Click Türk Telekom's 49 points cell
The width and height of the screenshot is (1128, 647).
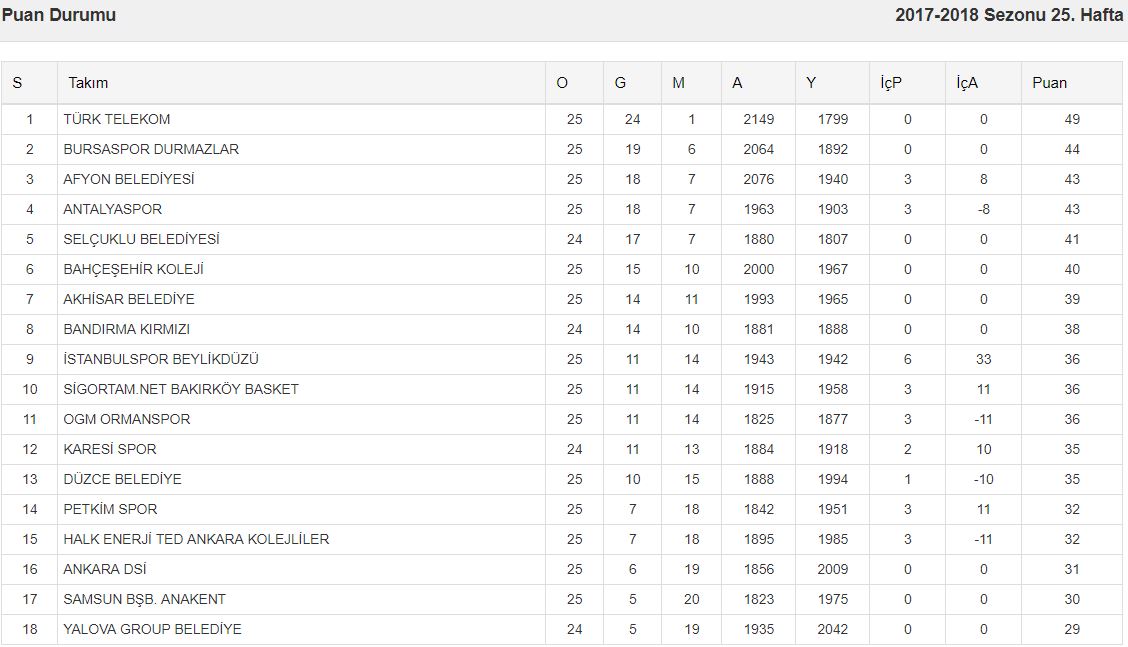tap(1072, 119)
